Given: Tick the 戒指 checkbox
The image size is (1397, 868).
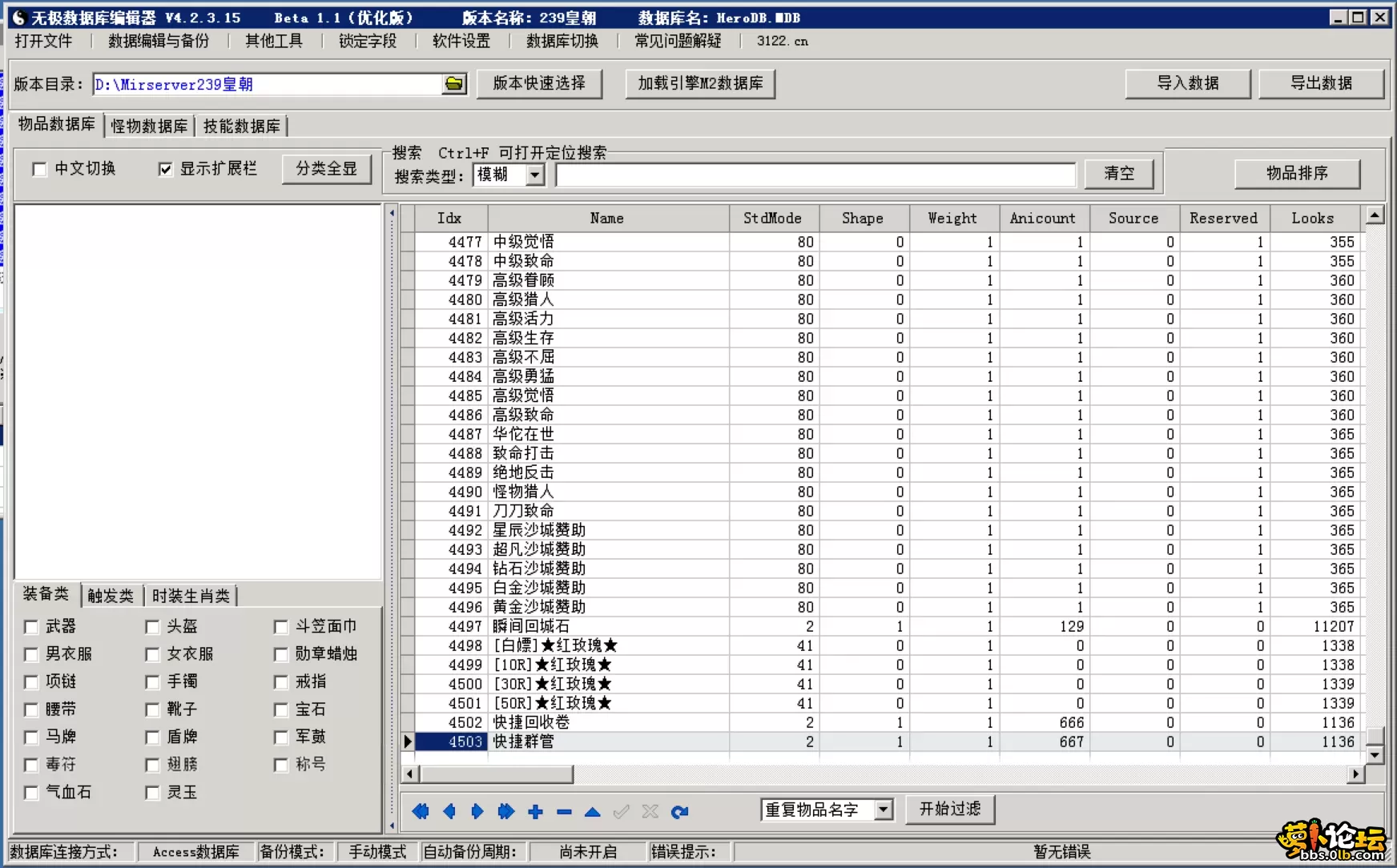Looking at the screenshot, I should [280, 682].
